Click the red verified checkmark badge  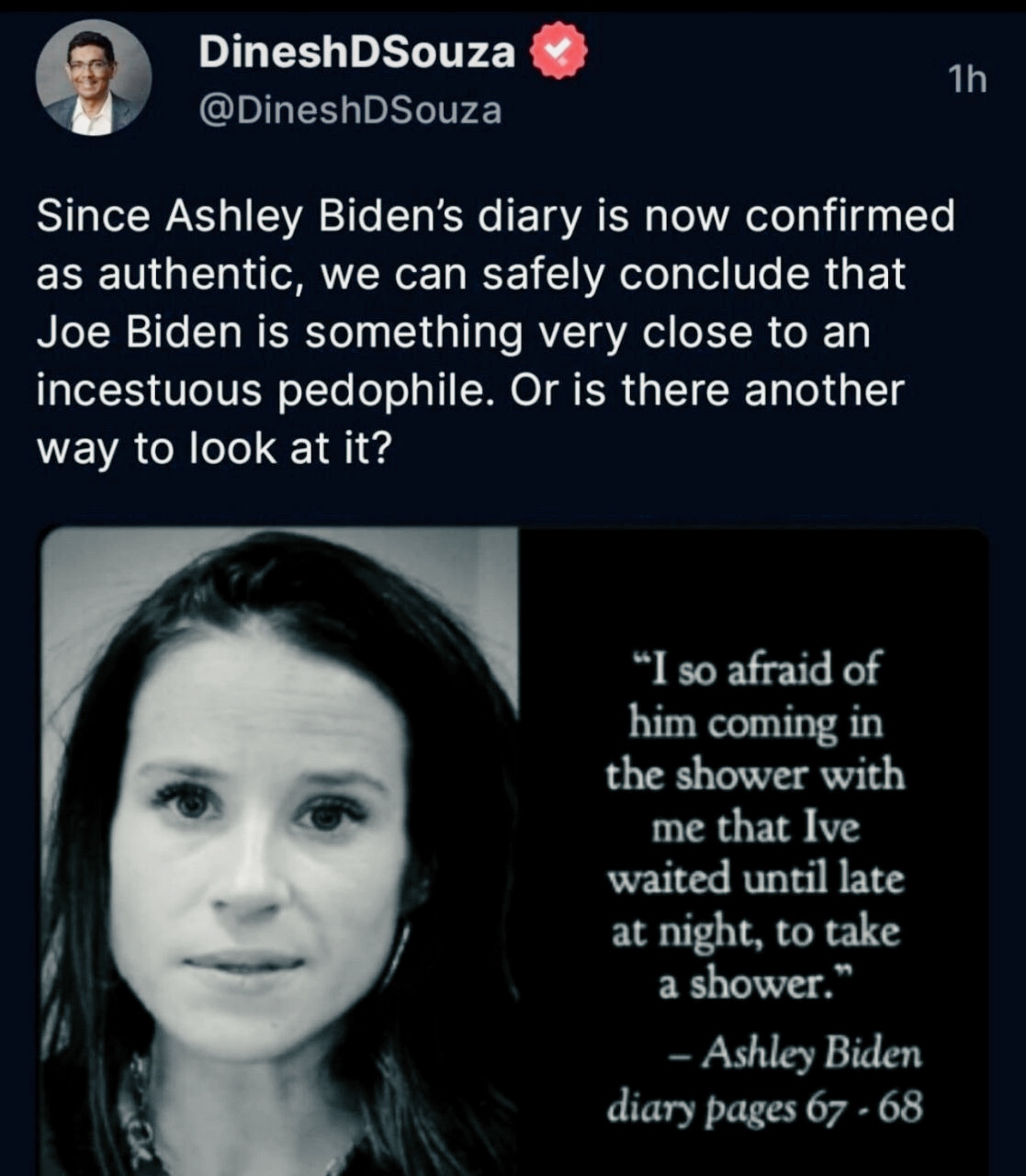559,51
